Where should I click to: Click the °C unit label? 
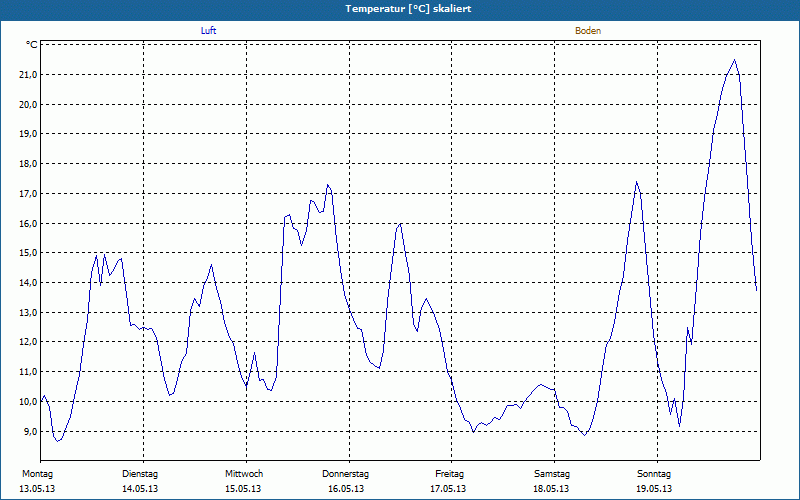click(32, 45)
